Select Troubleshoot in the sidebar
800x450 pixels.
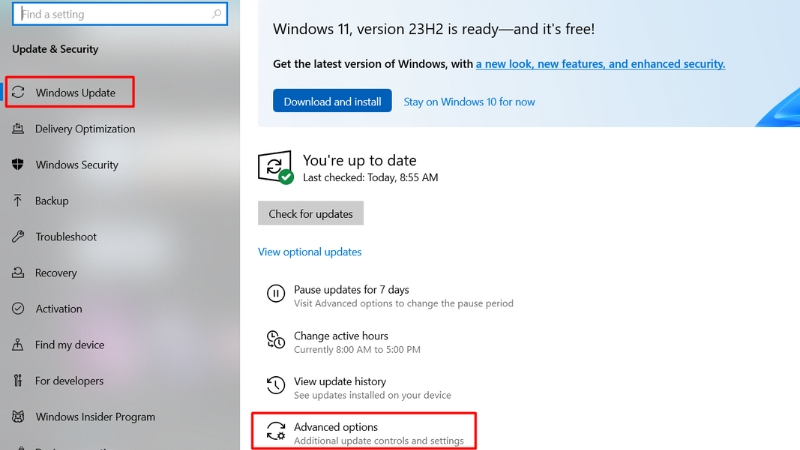(66, 237)
